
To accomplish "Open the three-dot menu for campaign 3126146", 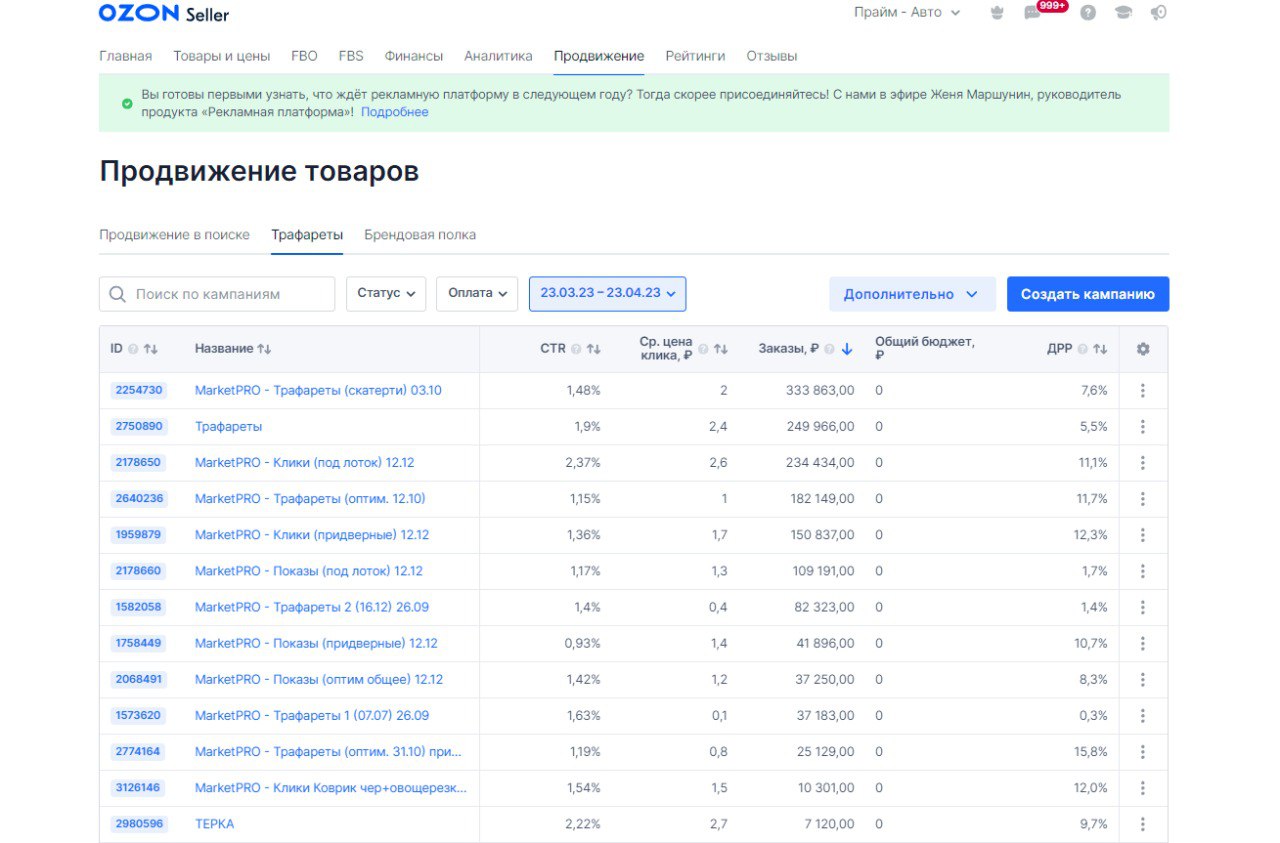I will pyautogui.click(x=1143, y=788).
